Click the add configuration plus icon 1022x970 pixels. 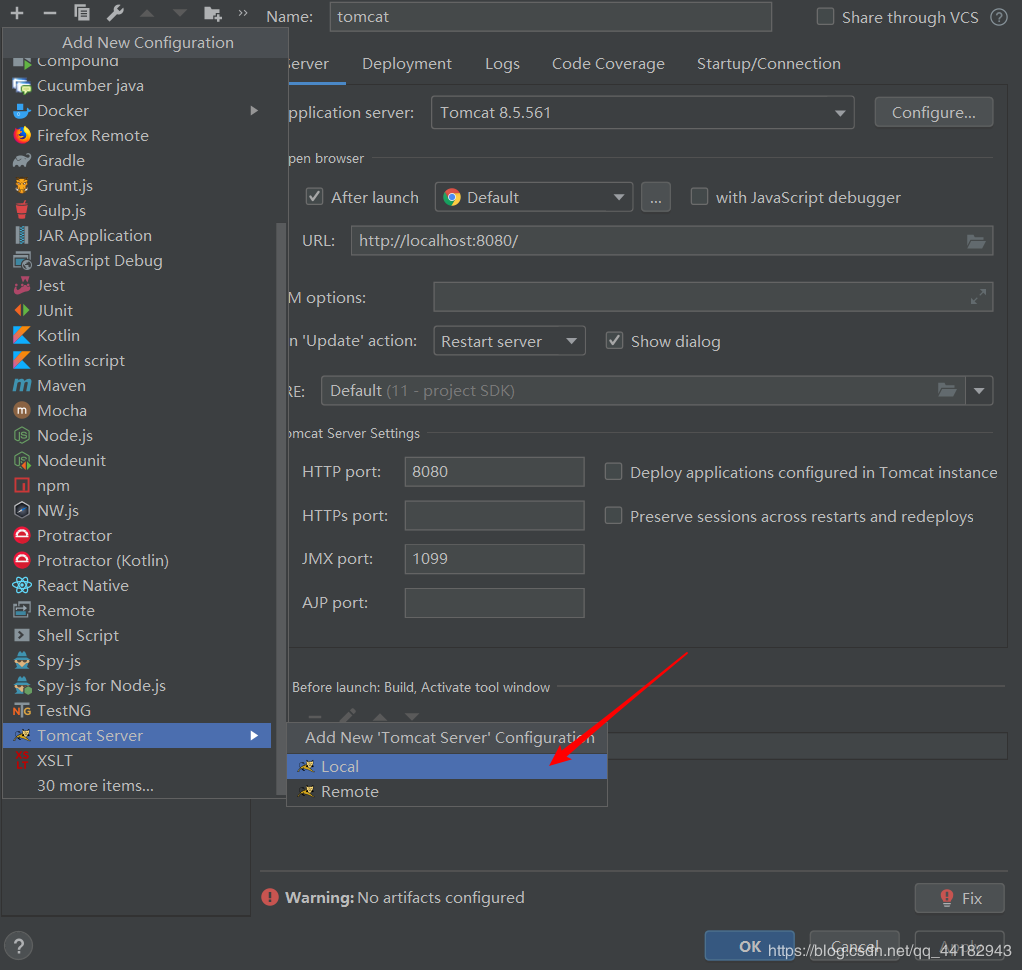click(x=17, y=13)
